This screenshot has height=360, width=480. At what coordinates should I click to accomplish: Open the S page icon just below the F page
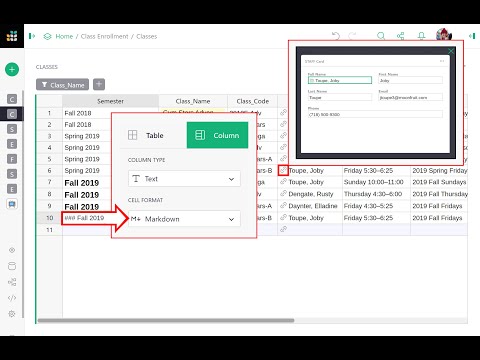click(12, 174)
